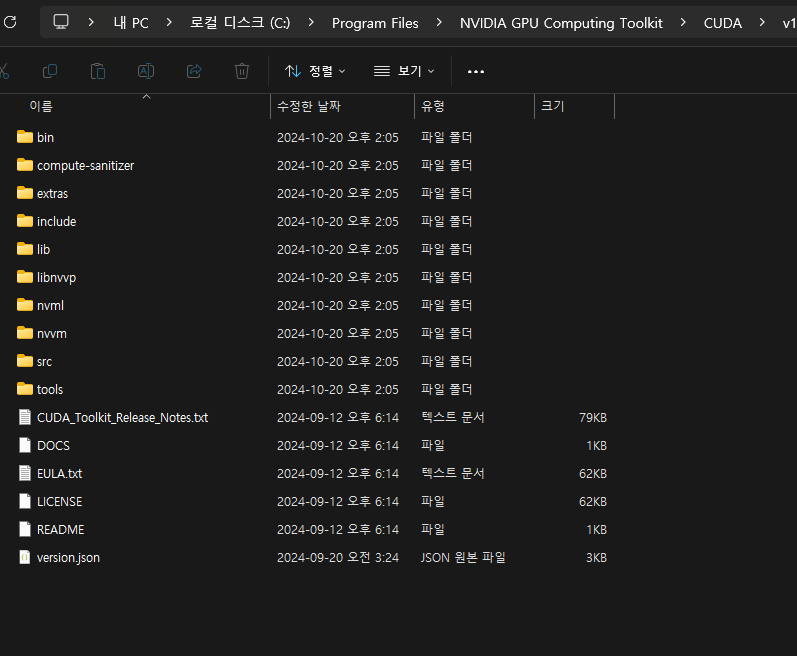Expand chevron after 로컬 디스크 (C:)
This screenshot has width=797, height=656.
click(311, 22)
